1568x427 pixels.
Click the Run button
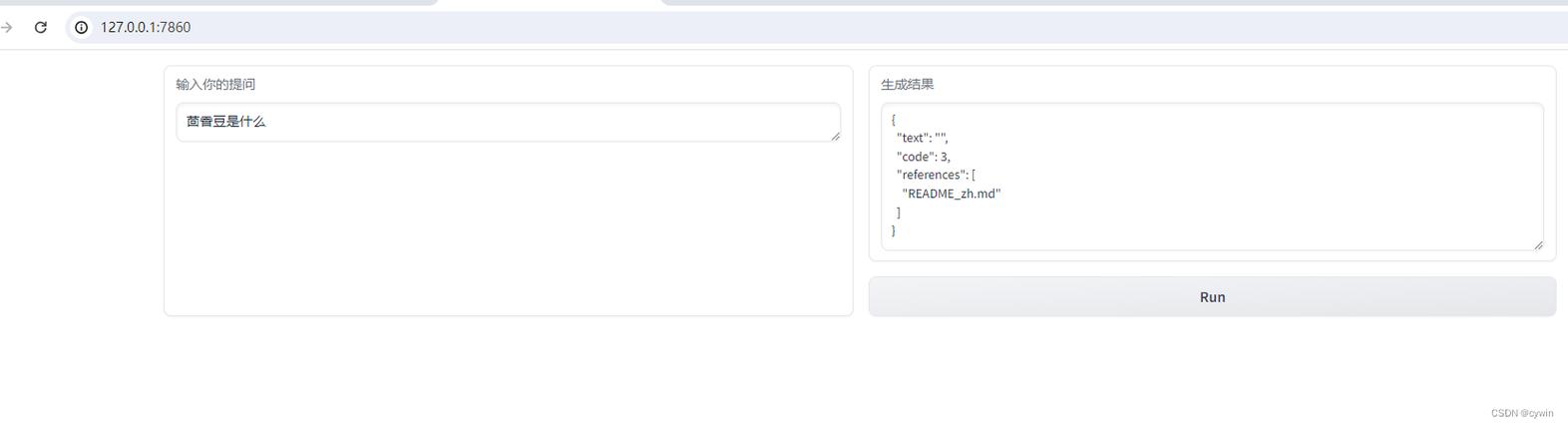pos(1212,296)
